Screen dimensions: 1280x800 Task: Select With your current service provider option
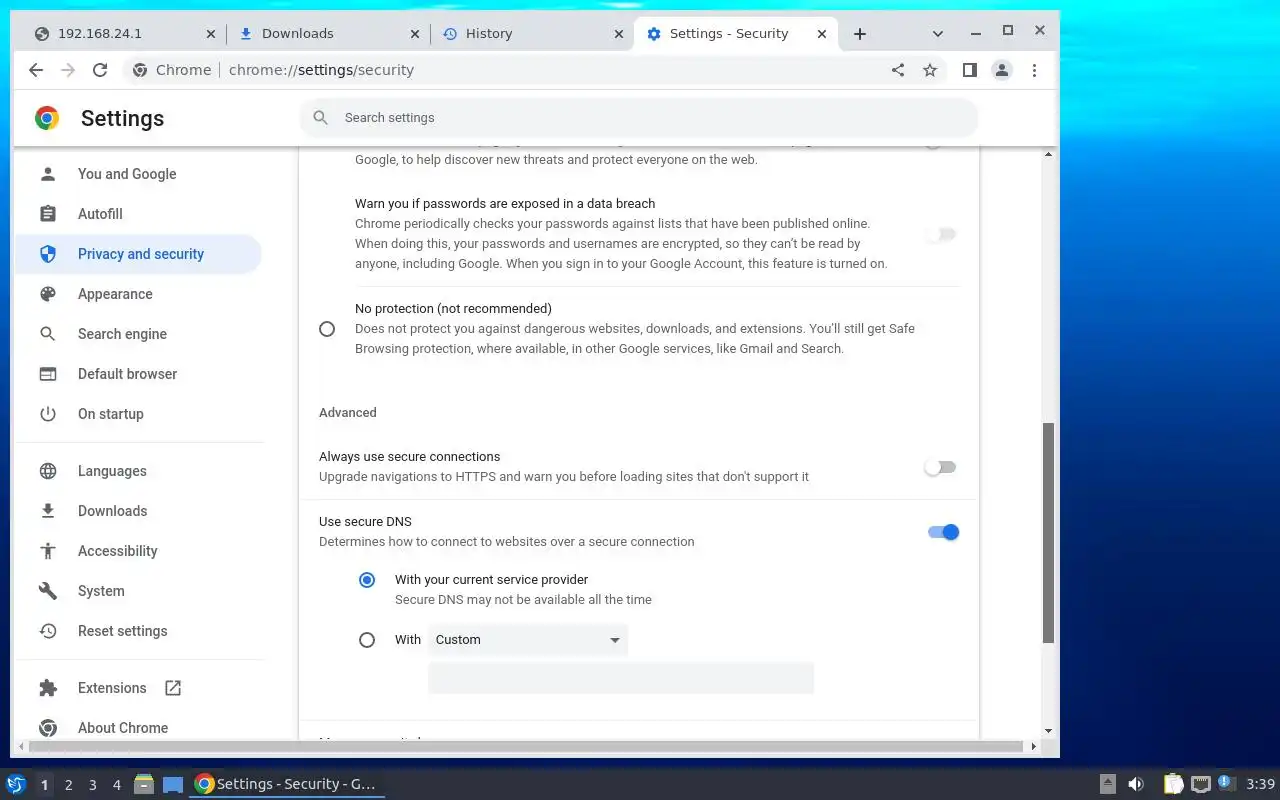[367, 580]
